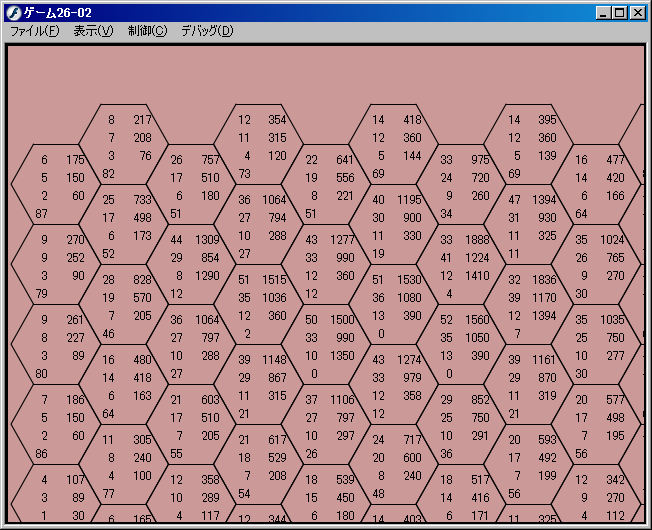The image size is (652, 530).
Task: Click the value 794 in hexagon
Action: (277, 218)
